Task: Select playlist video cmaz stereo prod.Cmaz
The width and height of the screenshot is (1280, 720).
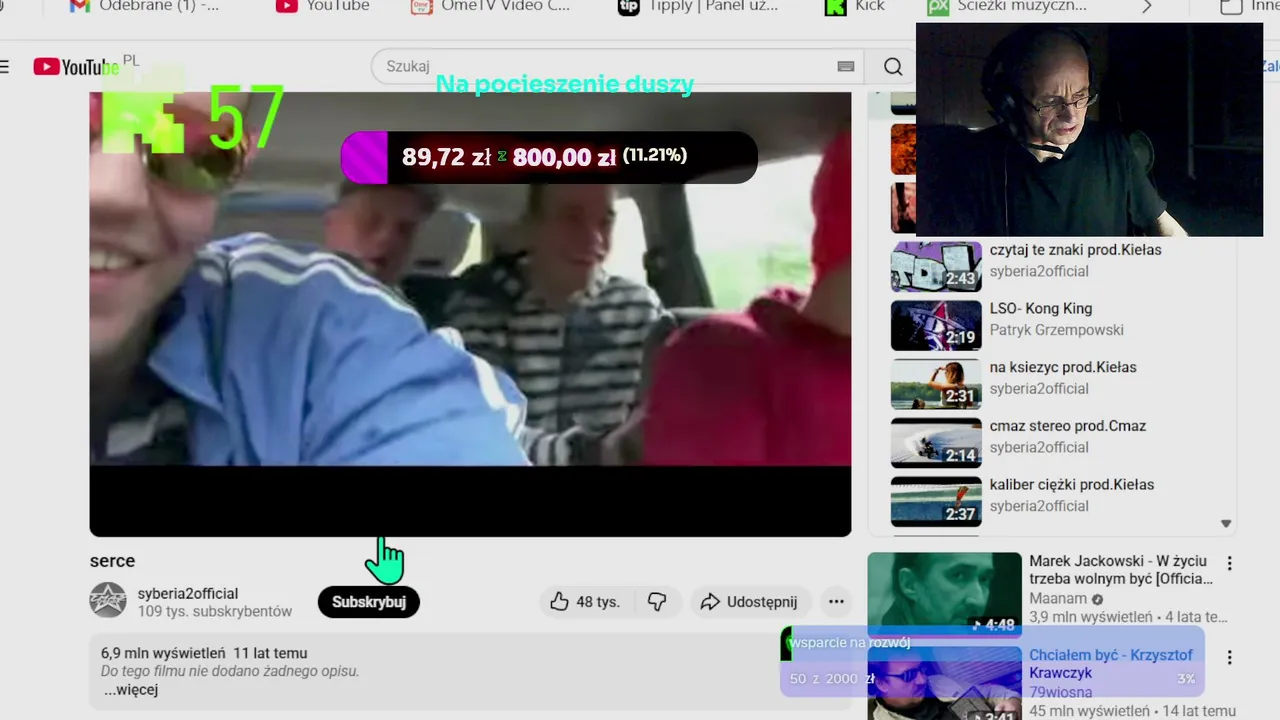Action: coord(1068,426)
